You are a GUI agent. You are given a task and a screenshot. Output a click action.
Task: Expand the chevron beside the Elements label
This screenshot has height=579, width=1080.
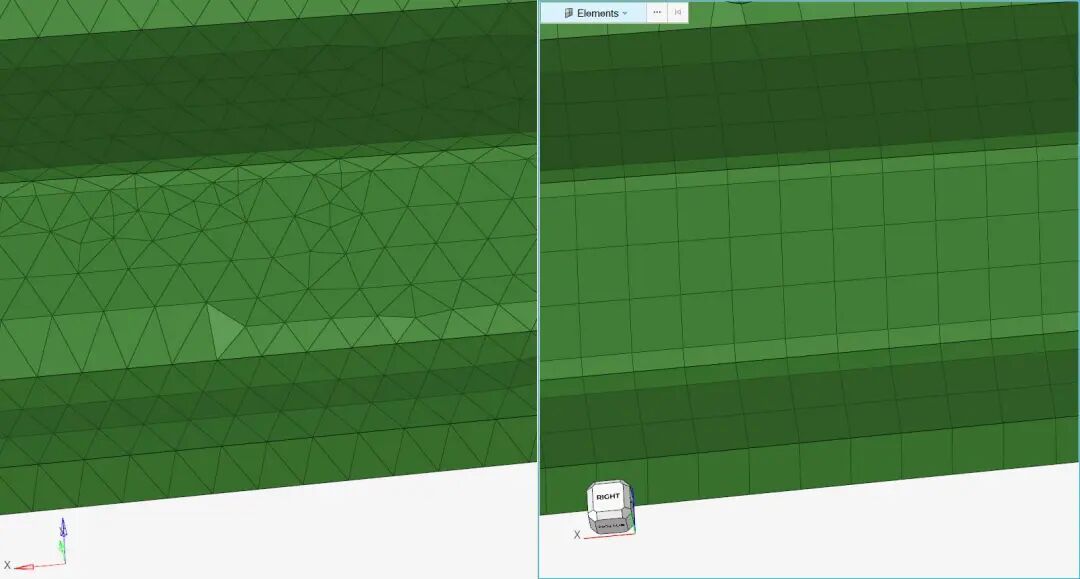pyautogui.click(x=625, y=12)
